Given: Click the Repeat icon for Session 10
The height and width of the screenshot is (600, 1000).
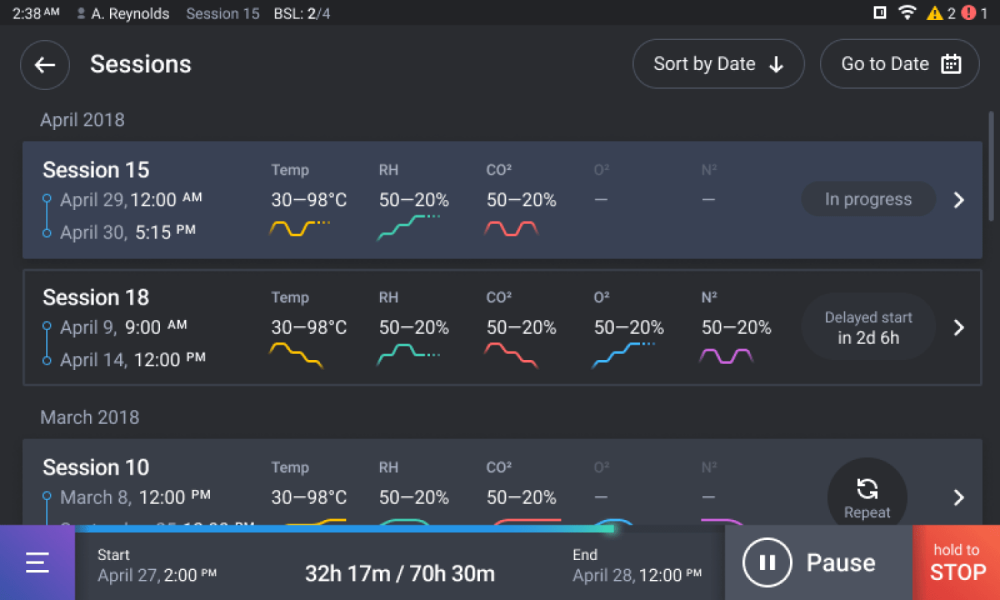Looking at the screenshot, I should tap(867, 490).
